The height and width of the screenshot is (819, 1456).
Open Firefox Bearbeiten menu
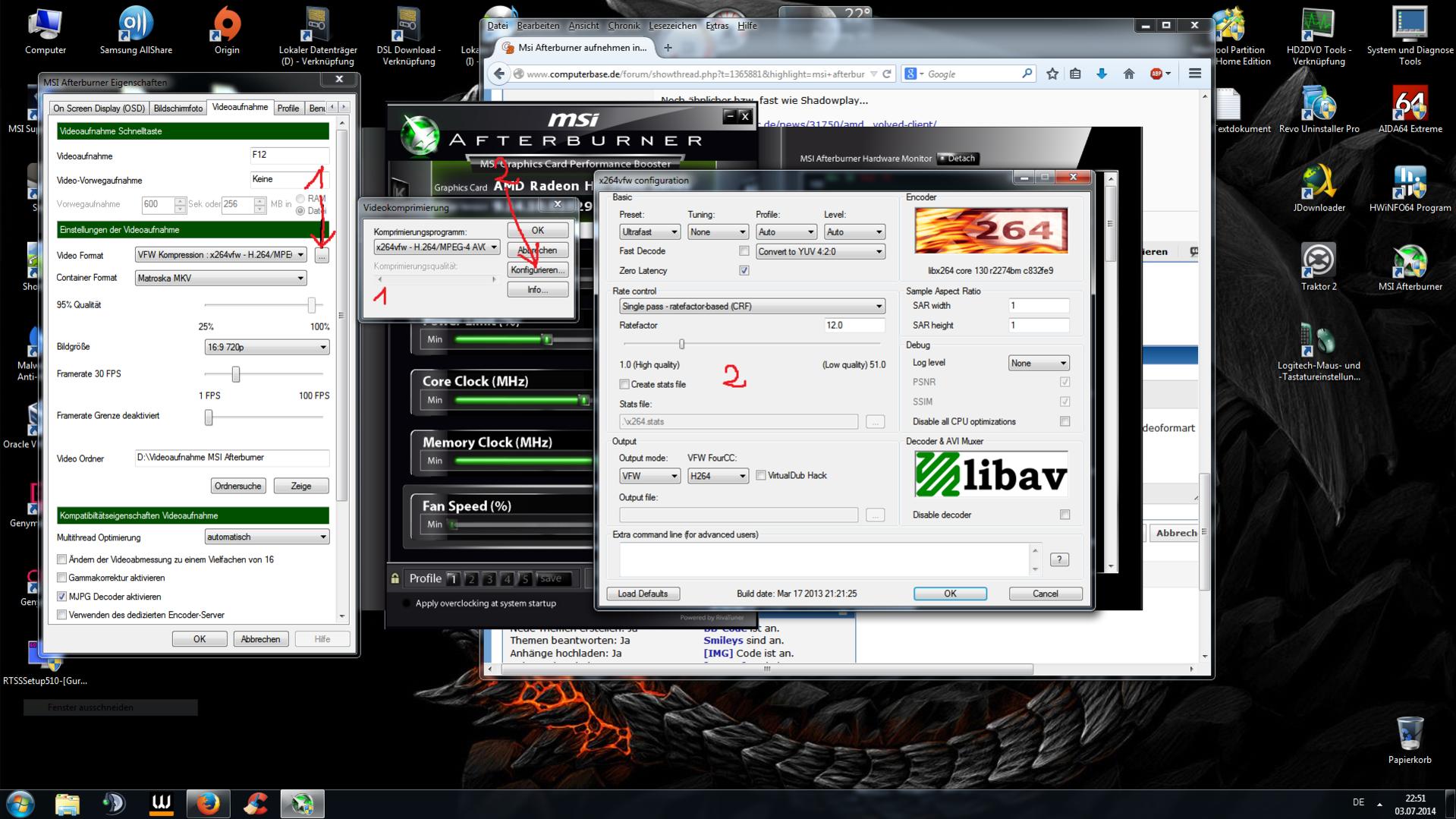pyautogui.click(x=538, y=25)
